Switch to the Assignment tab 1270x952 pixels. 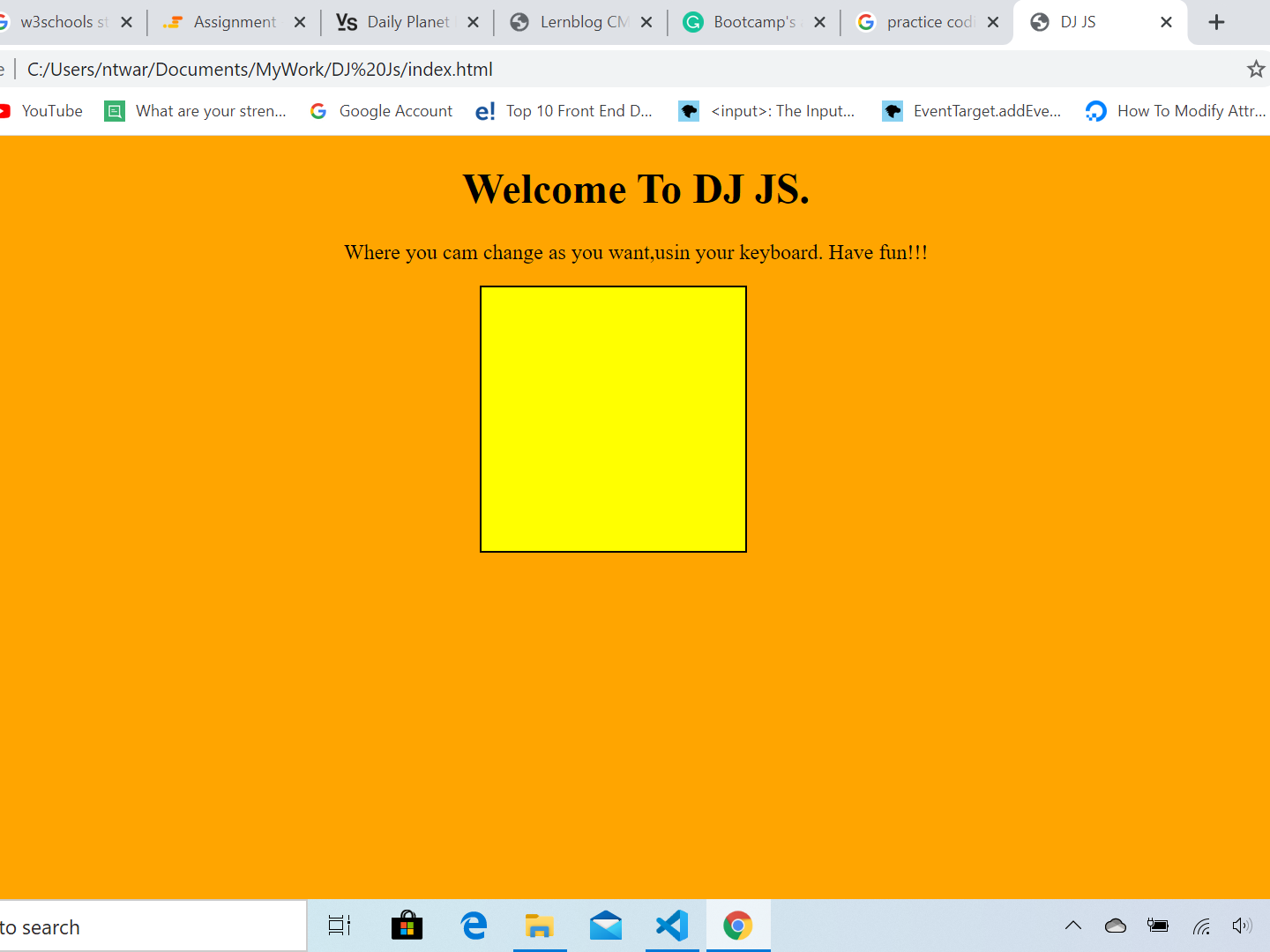235,22
